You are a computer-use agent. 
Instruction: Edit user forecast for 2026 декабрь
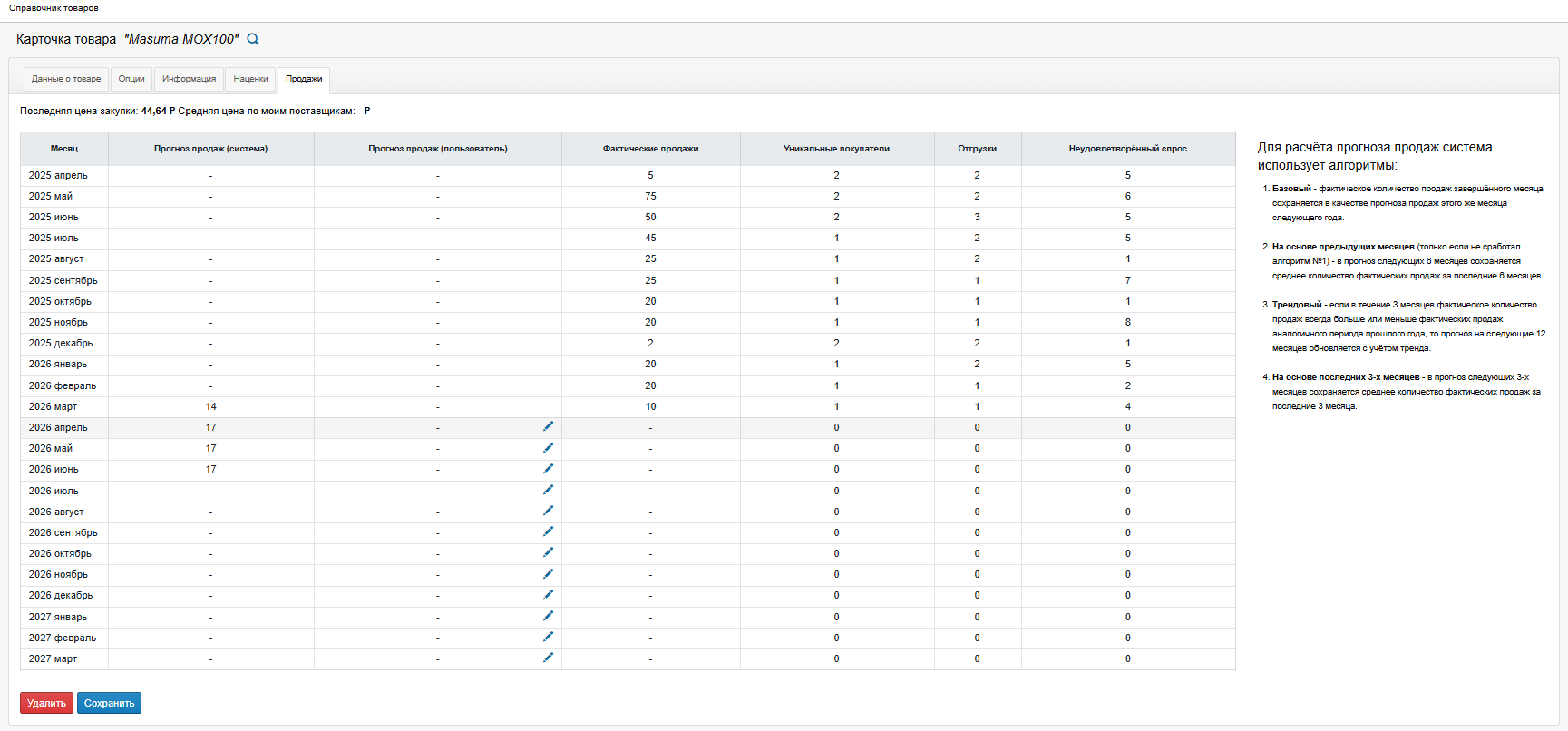[x=548, y=594]
